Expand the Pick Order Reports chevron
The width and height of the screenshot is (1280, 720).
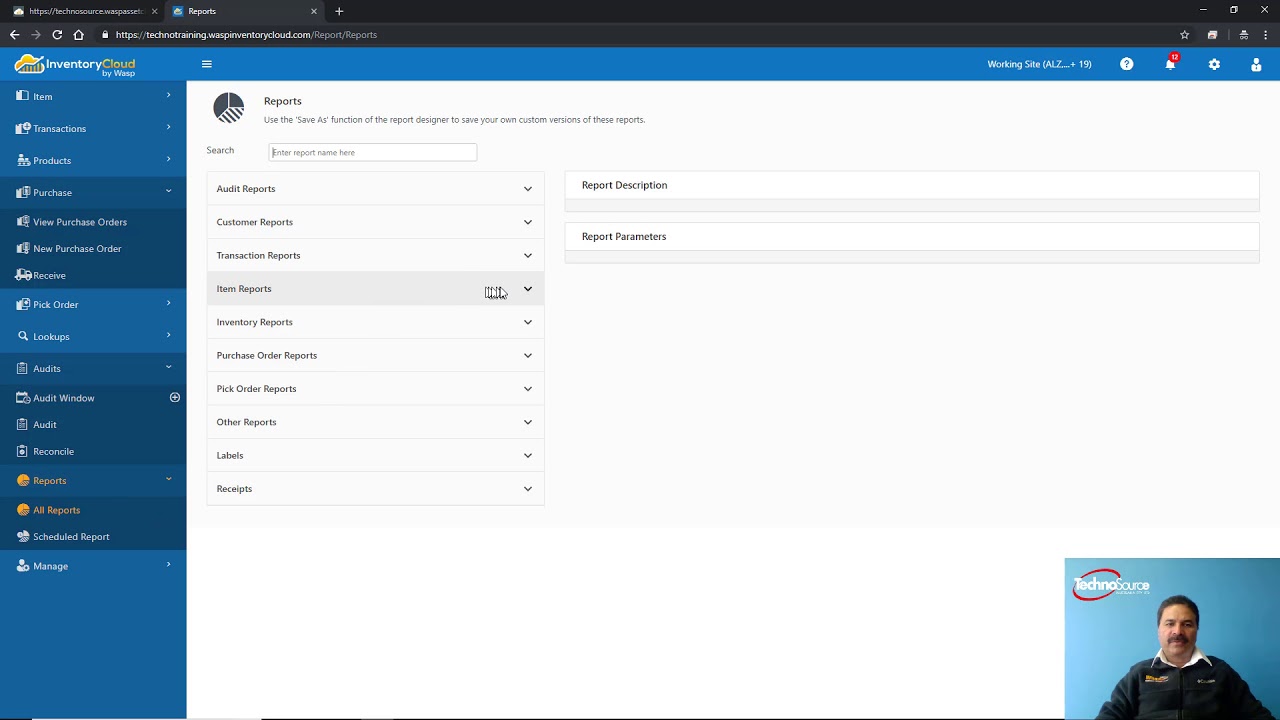(528, 389)
